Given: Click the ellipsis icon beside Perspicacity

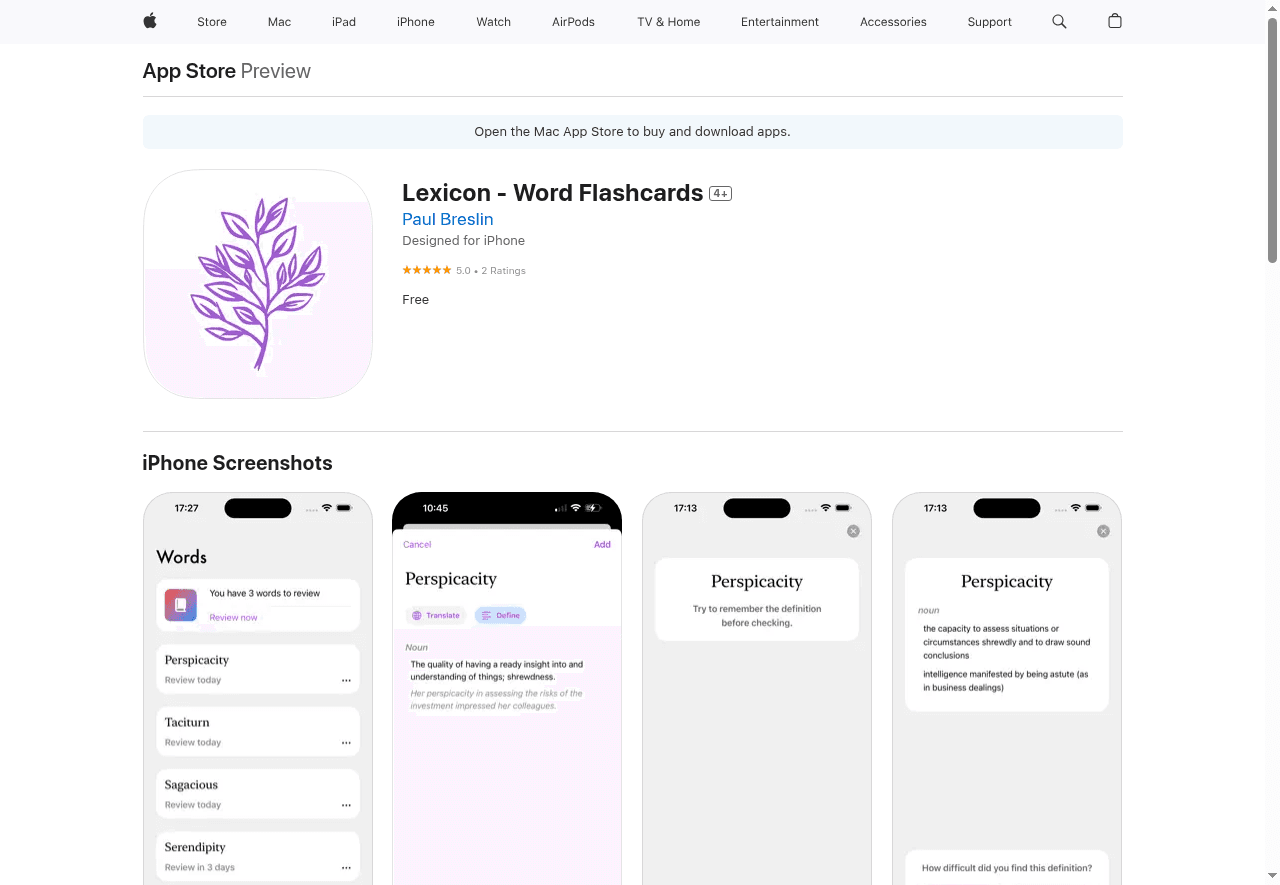Looking at the screenshot, I should (346, 680).
